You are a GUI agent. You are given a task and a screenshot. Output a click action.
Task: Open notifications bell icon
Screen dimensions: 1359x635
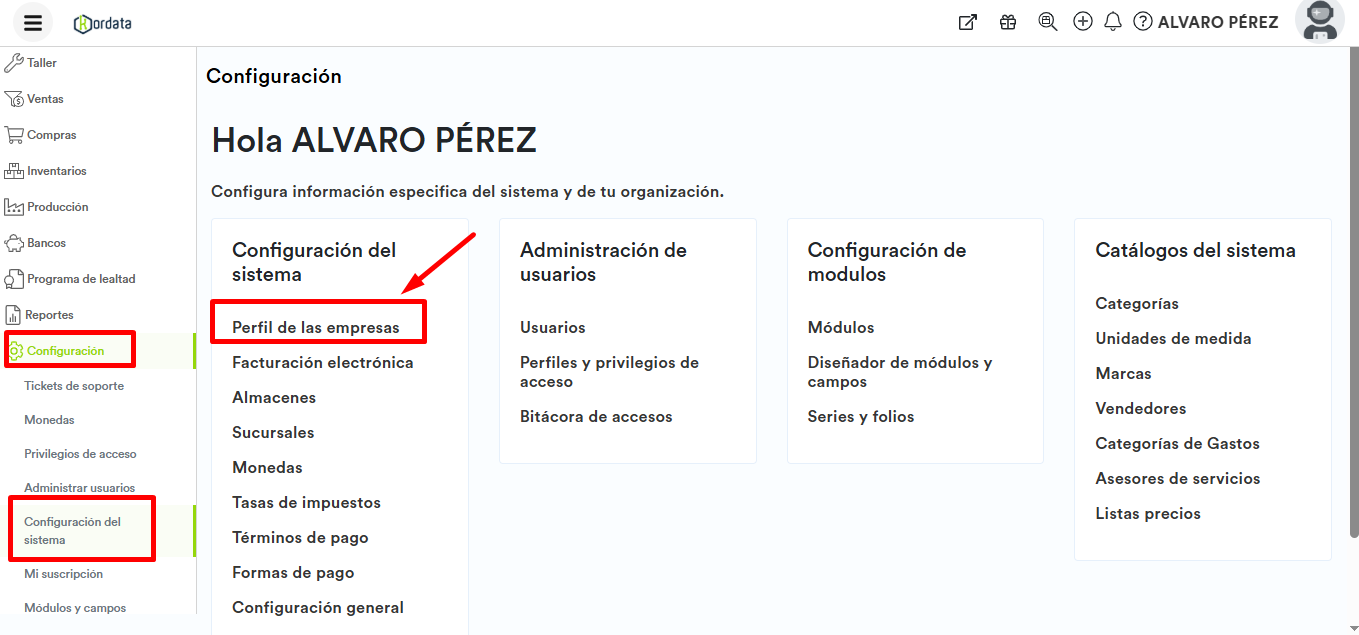(1113, 22)
